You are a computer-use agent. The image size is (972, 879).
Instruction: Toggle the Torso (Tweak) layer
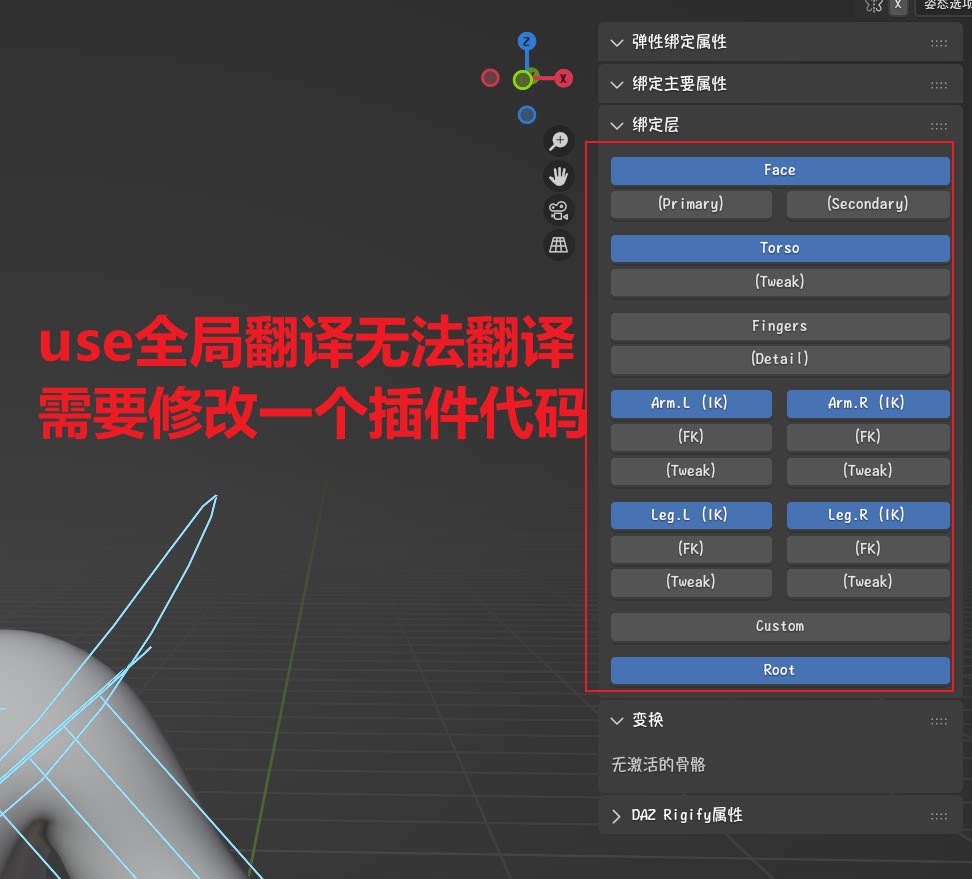[780, 282]
